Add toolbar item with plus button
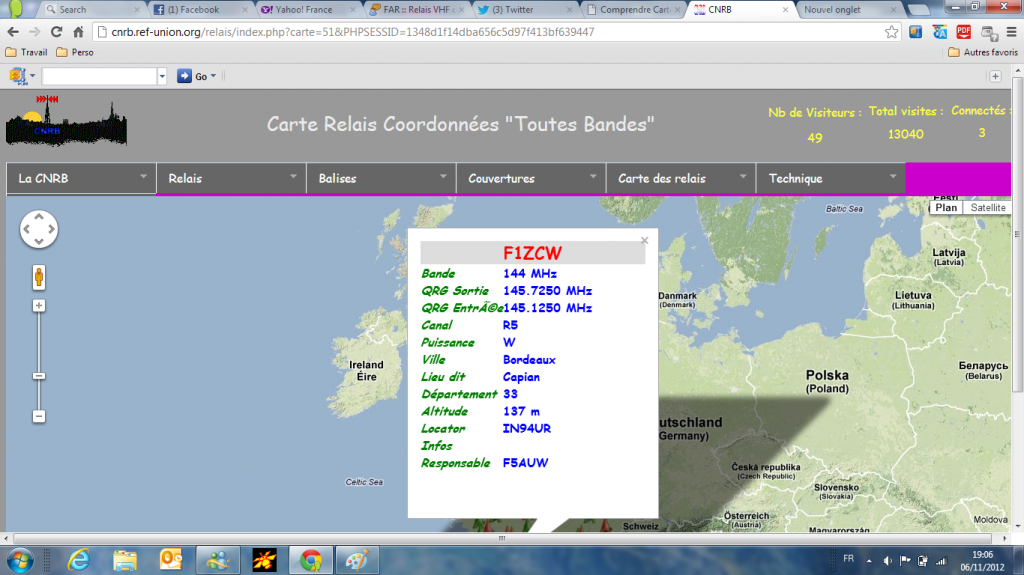This screenshot has height=575, width=1024. (995, 76)
